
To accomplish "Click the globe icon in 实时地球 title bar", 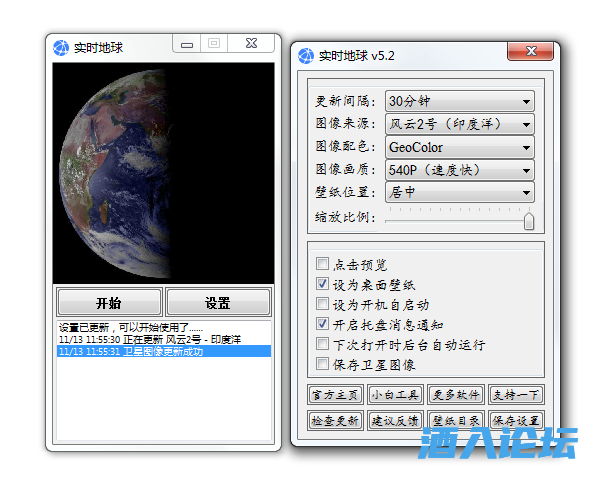I will (61, 48).
